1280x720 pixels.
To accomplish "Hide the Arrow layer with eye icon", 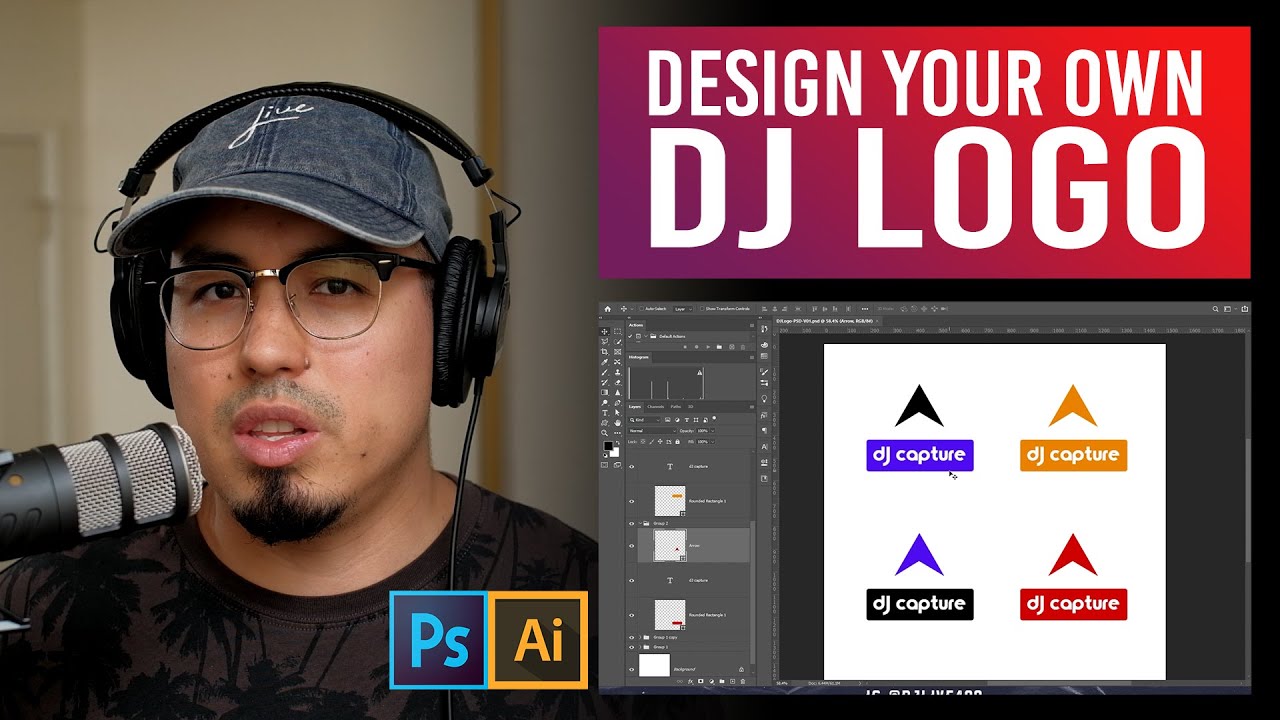I will [x=631, y=546].
